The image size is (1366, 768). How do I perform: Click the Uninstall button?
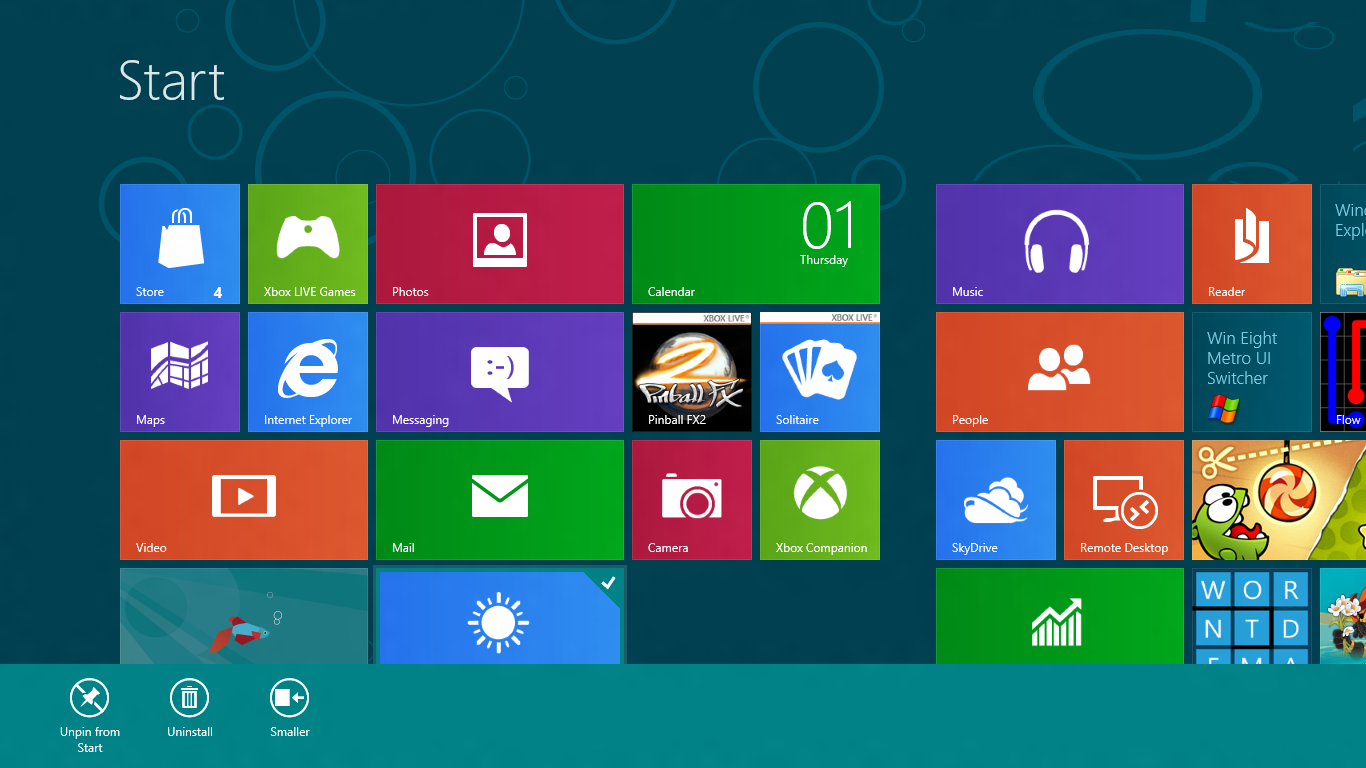[190, 709]
